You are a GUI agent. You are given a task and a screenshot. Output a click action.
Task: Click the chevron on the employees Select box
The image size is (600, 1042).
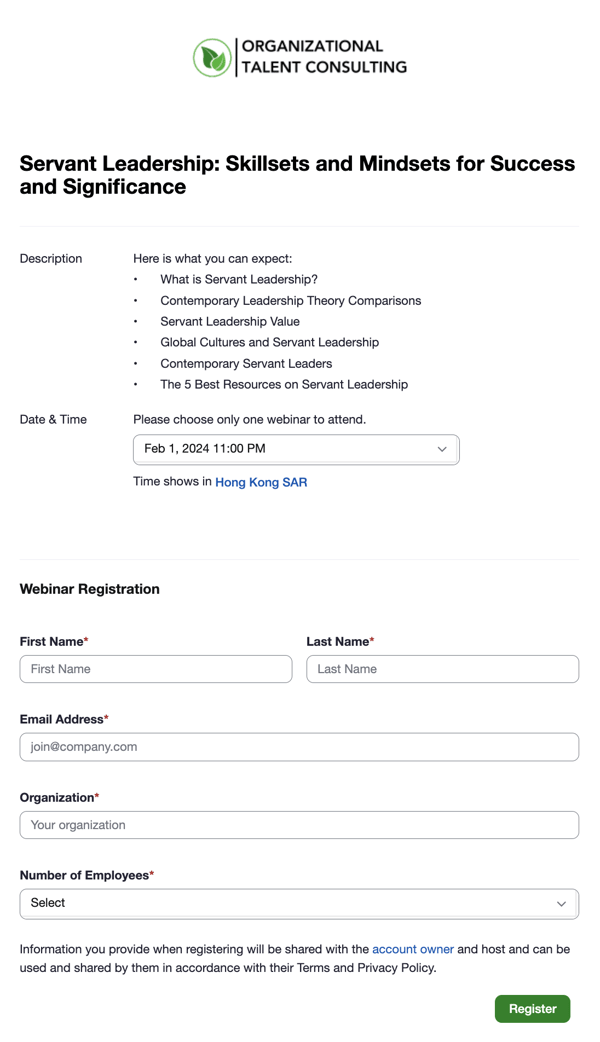tap(561, 903)
